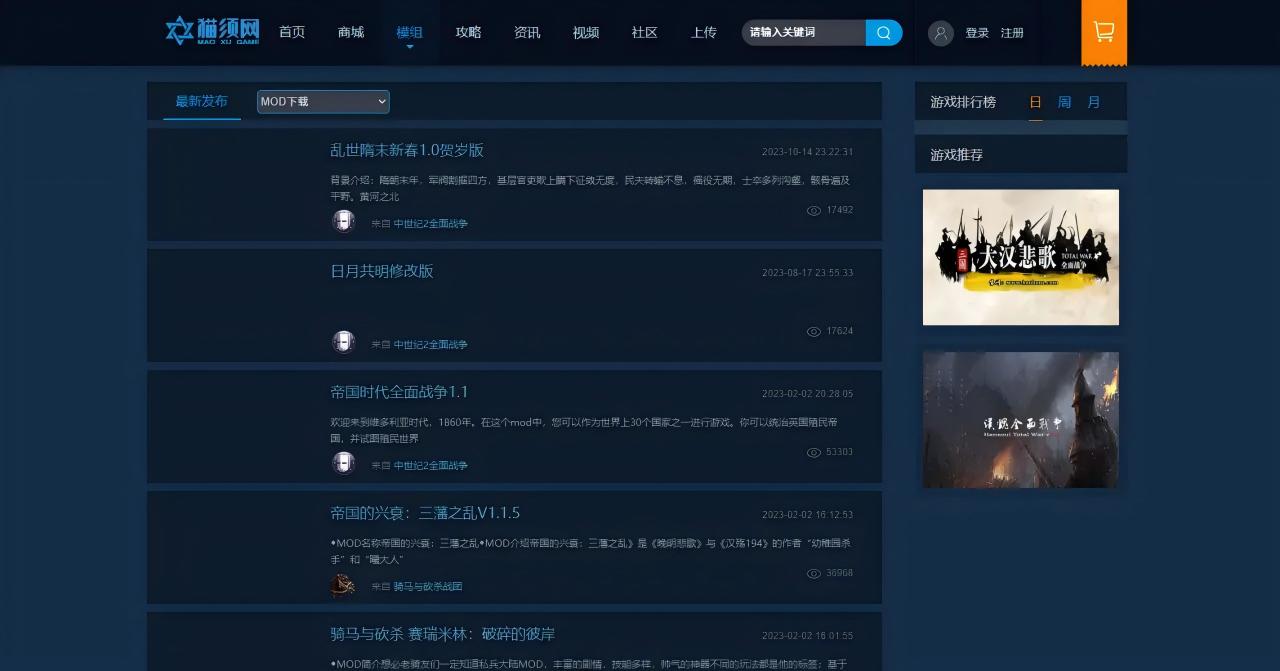The width and height of the screenshot is (1280, 671).
Task: Click the 游戏推荐 heading
Action: tap(957, 155)
